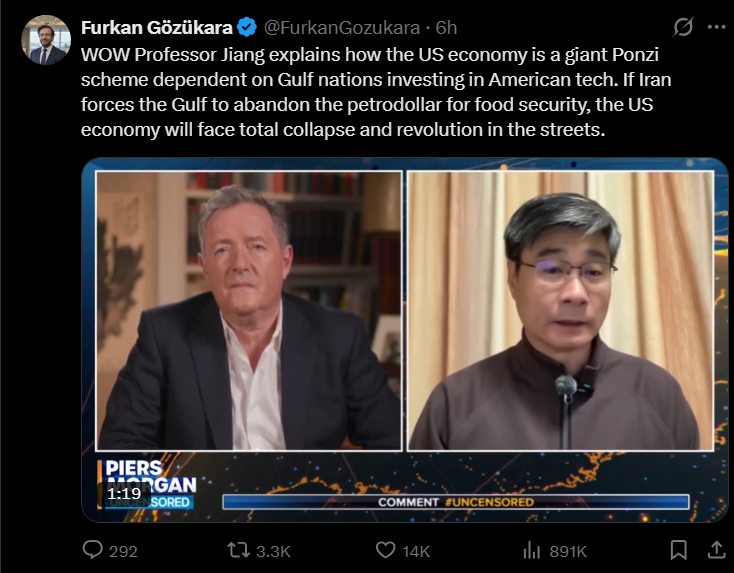Open the three-dot more options menu
Viewport: 734px width, 573px height.
[717, 27]
